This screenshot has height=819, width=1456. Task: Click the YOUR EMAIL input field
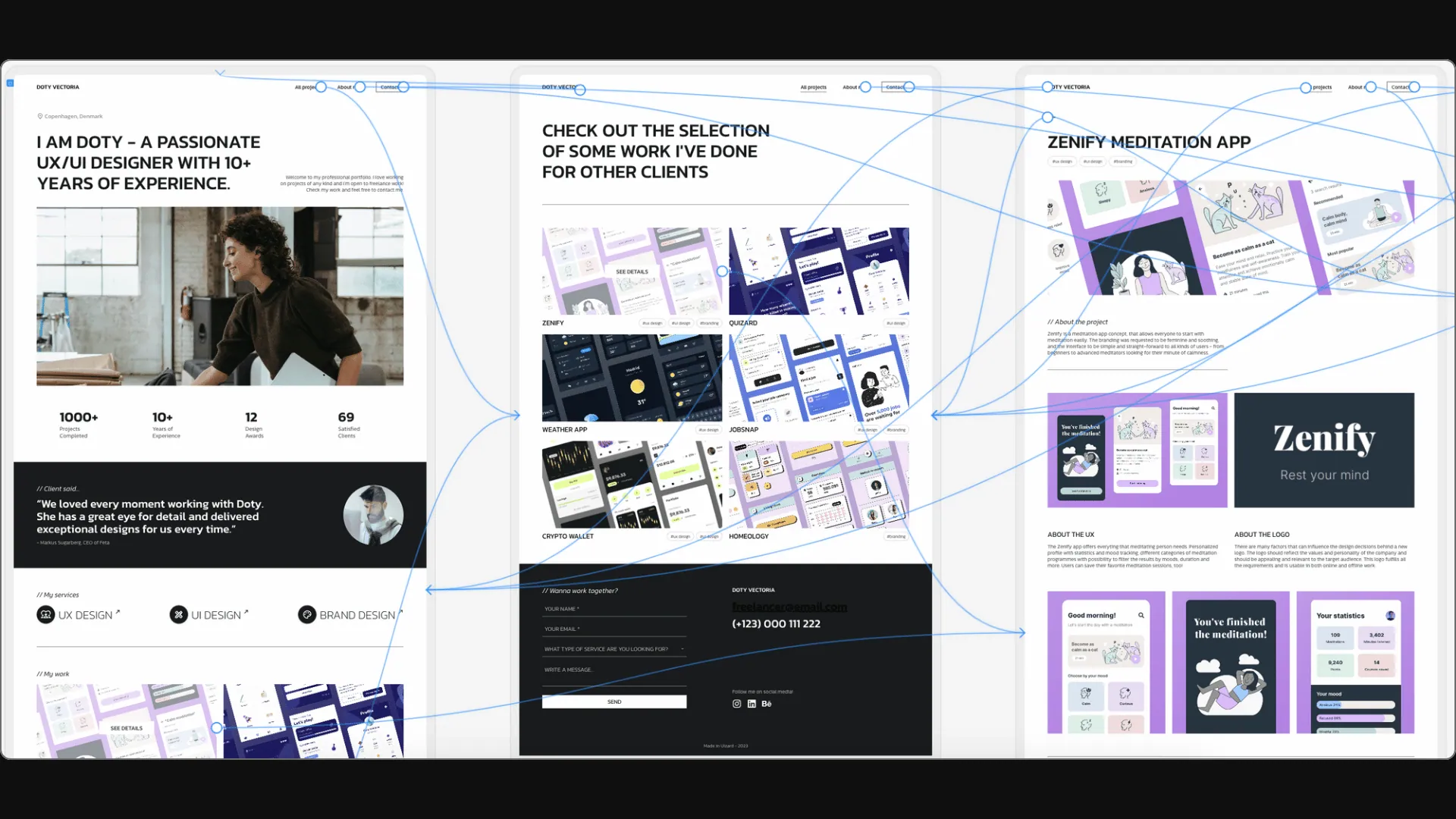[614, 629]
